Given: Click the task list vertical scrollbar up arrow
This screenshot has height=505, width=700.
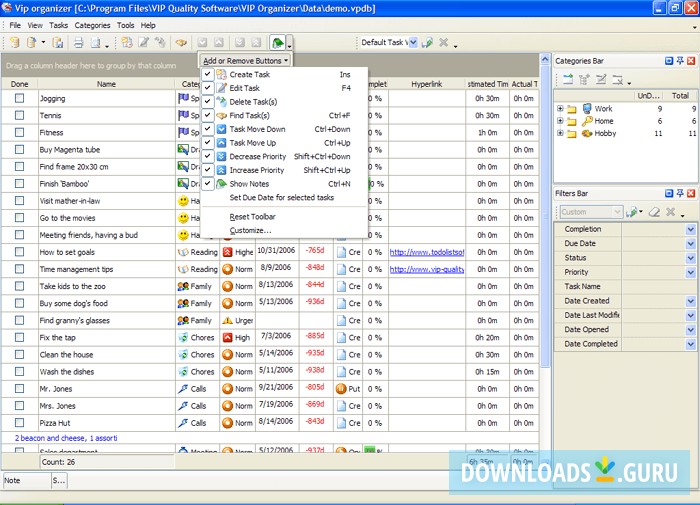Looking at the screenshot, I should [545, 59].
